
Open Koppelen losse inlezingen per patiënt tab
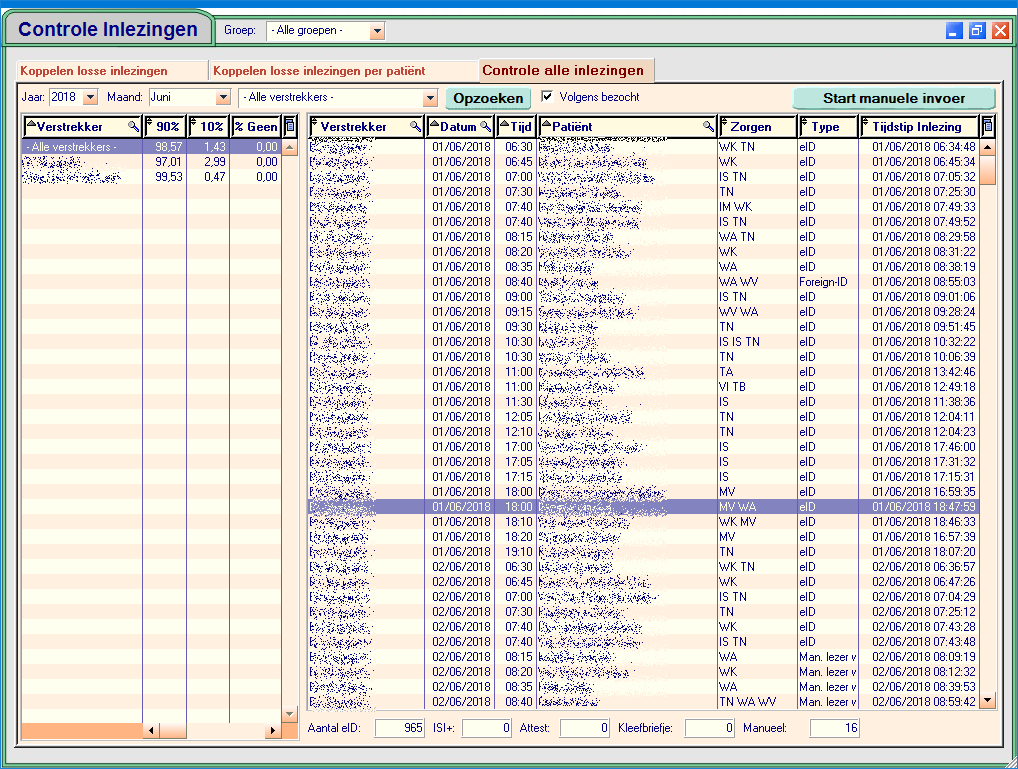(319, 71)
